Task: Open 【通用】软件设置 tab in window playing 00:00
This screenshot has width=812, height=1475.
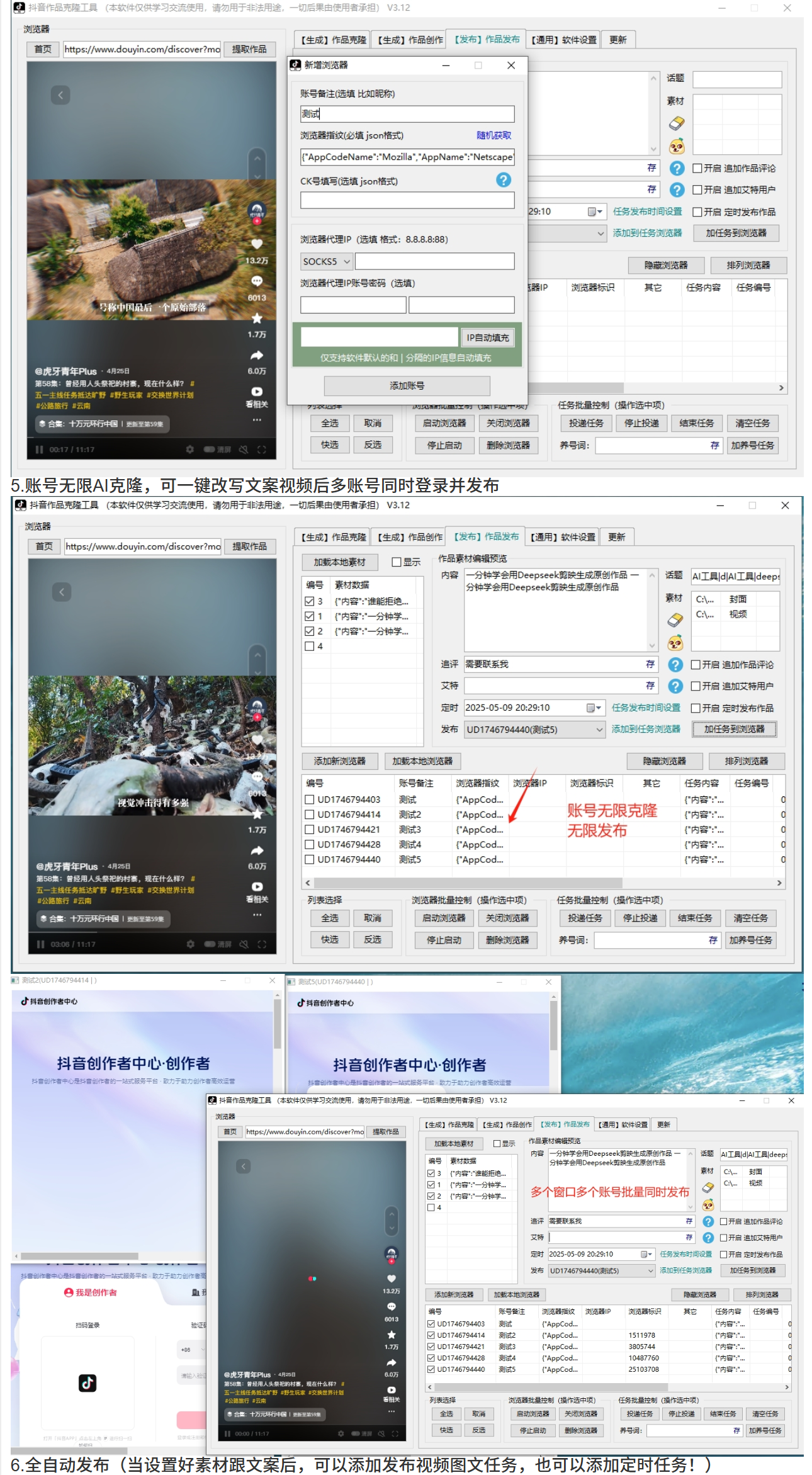Action: pos(623,1124)
